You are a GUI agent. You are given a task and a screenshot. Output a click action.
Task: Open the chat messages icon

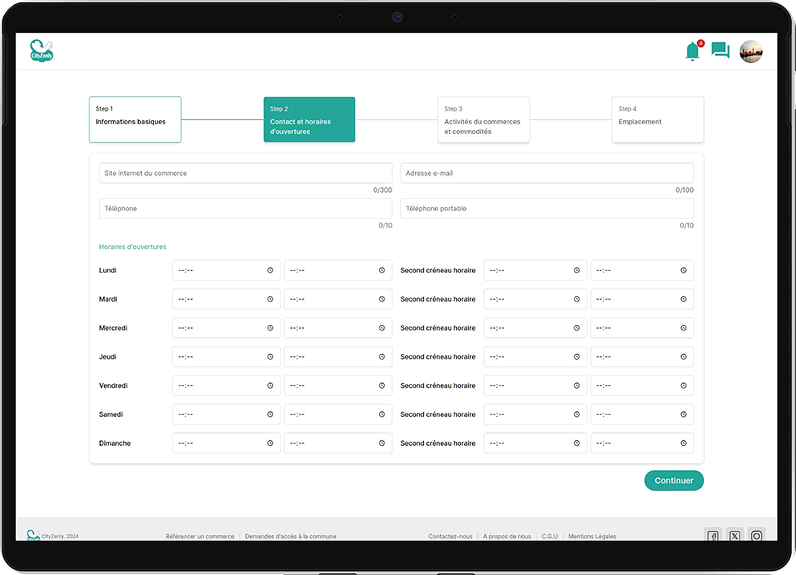[x=720, y=50]
